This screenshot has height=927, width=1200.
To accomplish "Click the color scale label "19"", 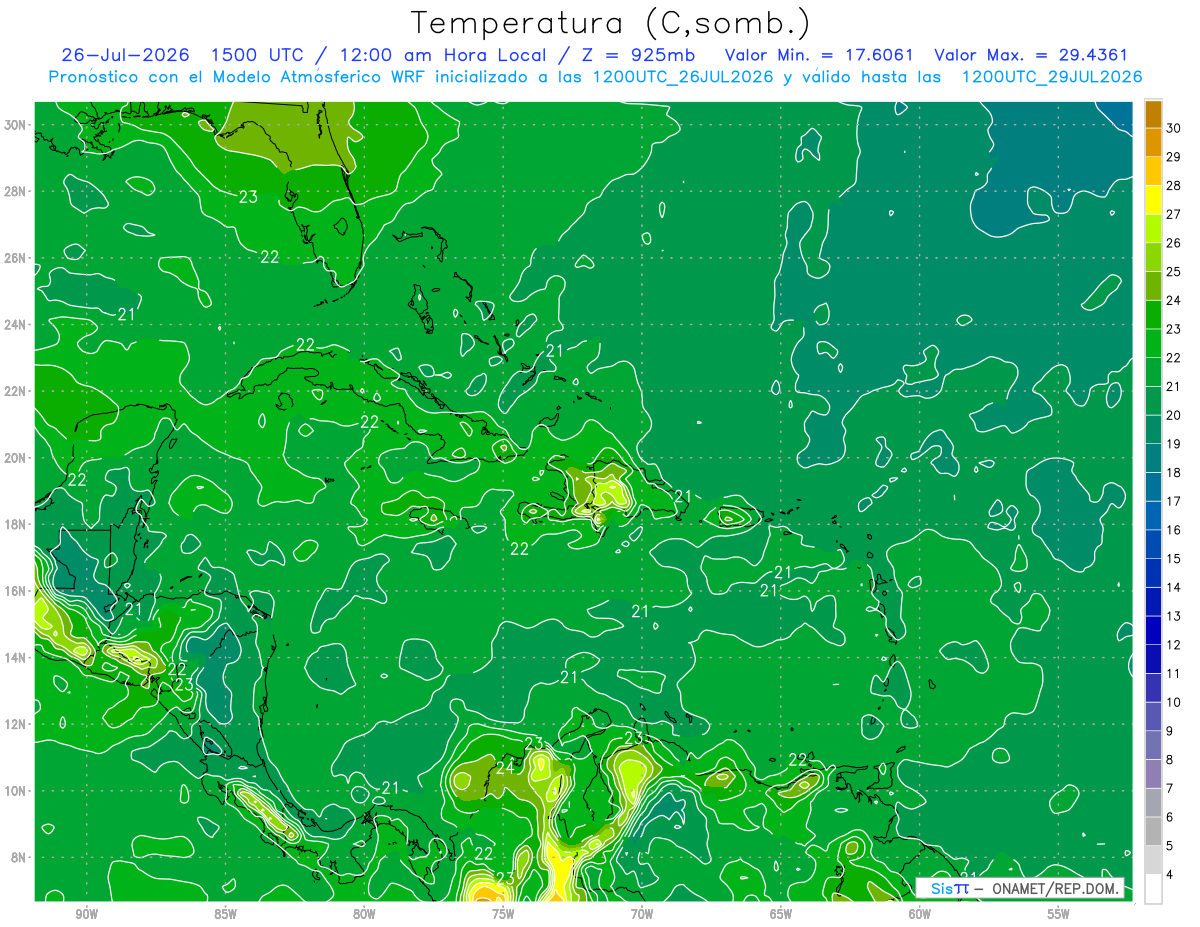I will (x=1174, y=444).
